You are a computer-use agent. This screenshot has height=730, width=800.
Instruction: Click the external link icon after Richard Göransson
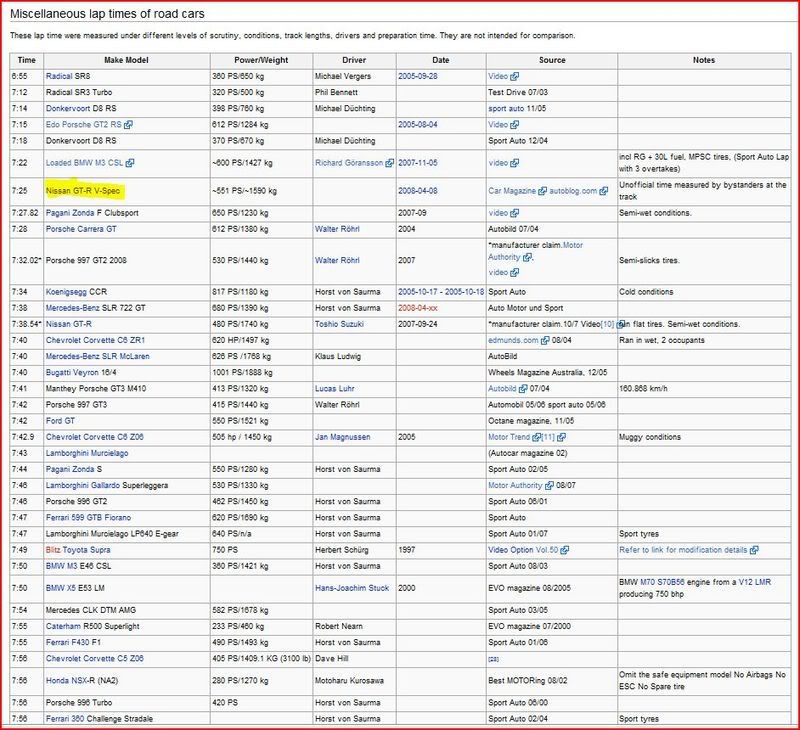tap(389, 163)
